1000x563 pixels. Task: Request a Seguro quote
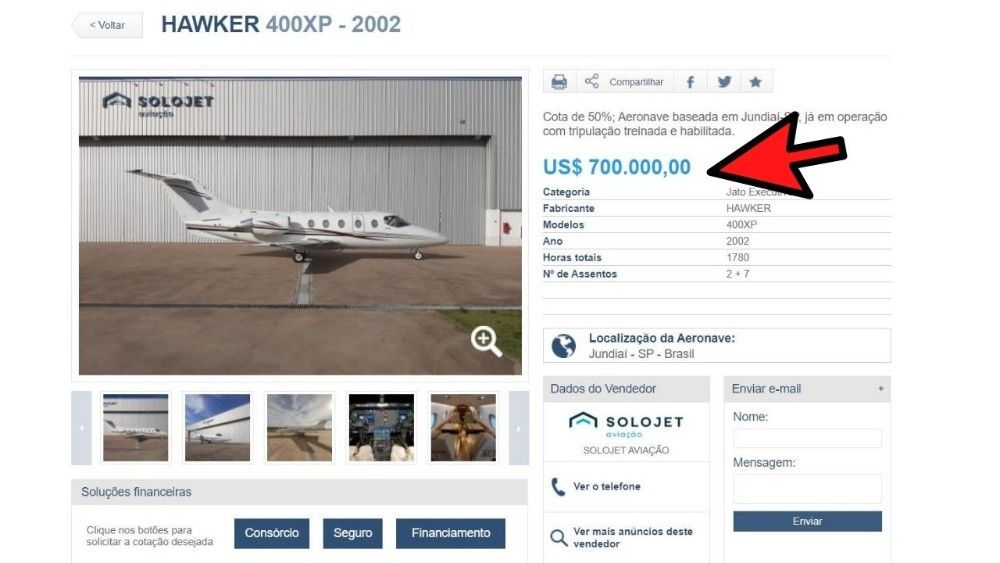point(353,533)
